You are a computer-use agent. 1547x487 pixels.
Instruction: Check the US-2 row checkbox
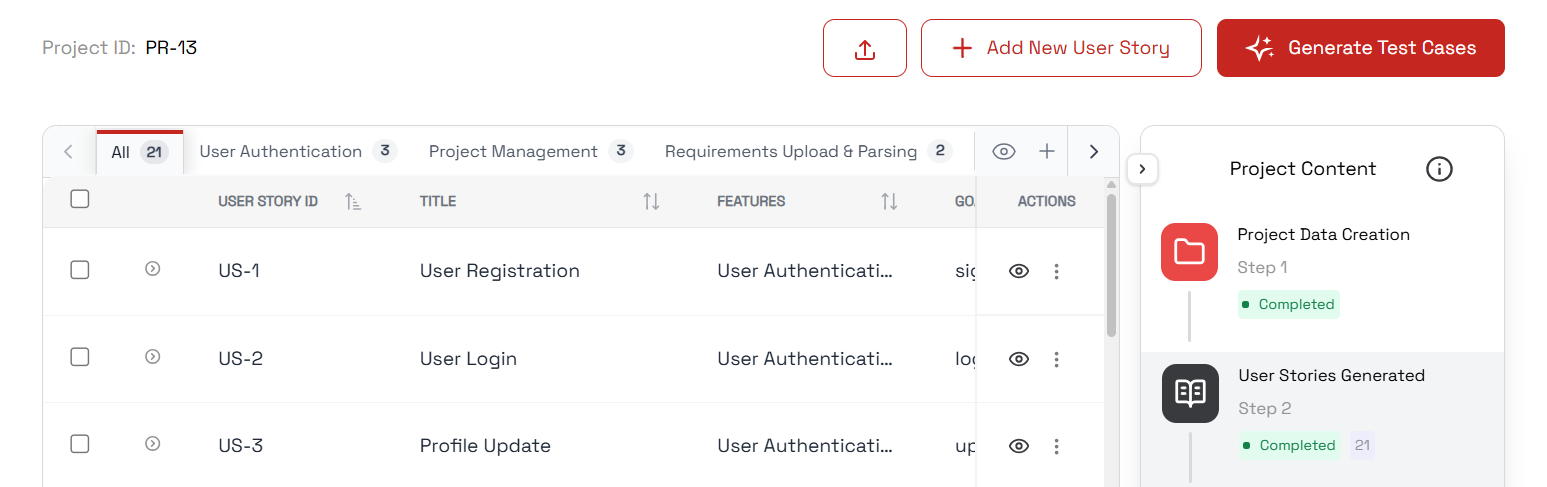pos(80,357)
